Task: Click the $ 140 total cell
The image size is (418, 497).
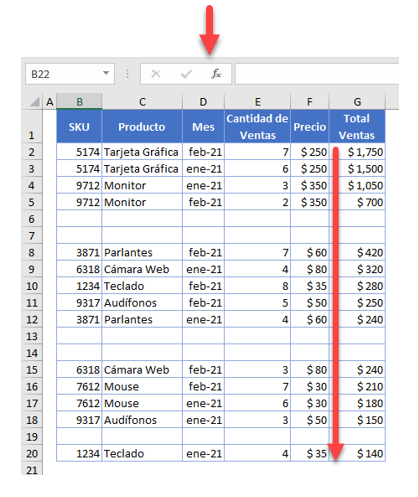Action: 357,453
